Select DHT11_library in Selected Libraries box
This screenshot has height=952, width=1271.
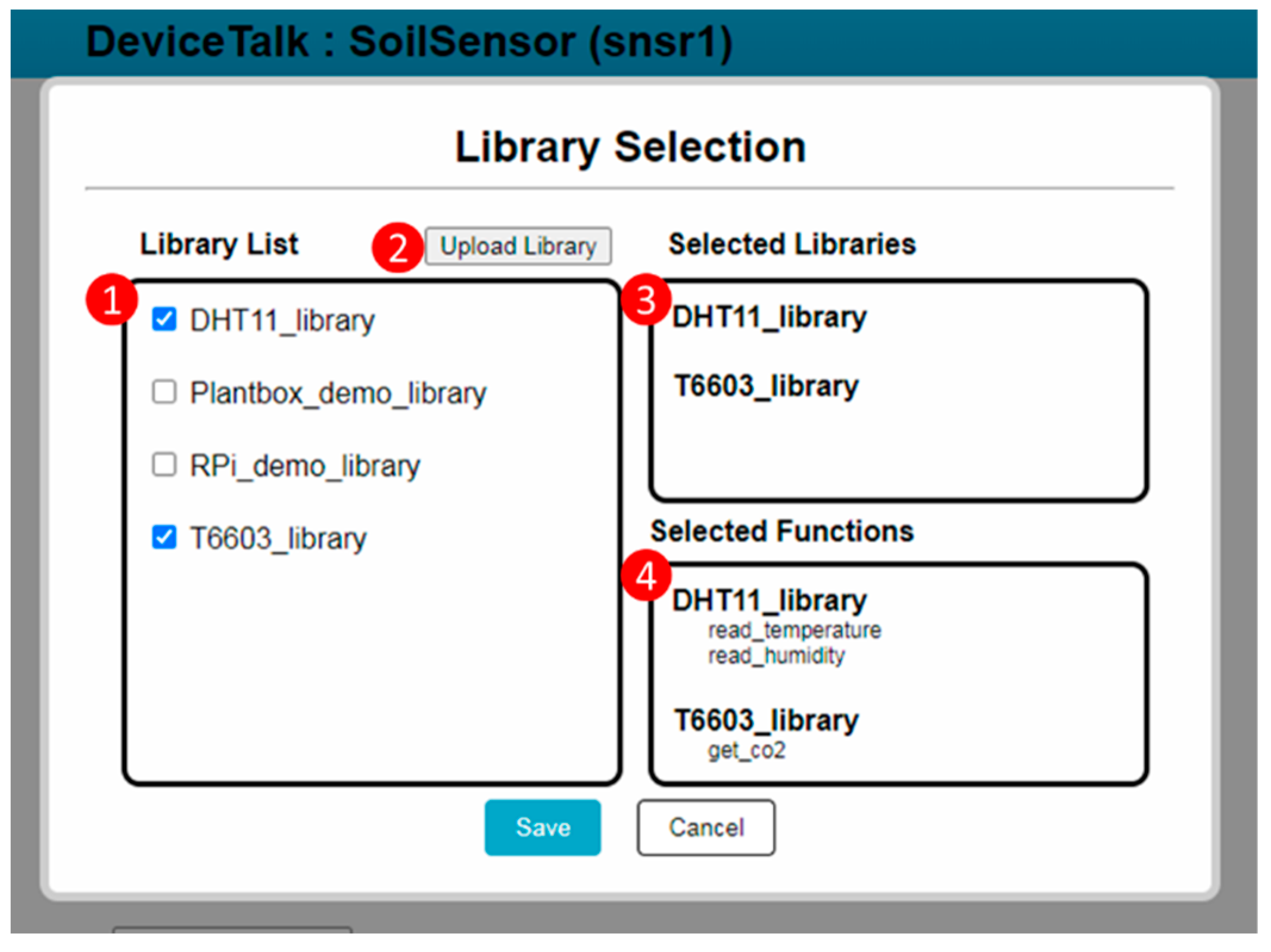[769, 317]
